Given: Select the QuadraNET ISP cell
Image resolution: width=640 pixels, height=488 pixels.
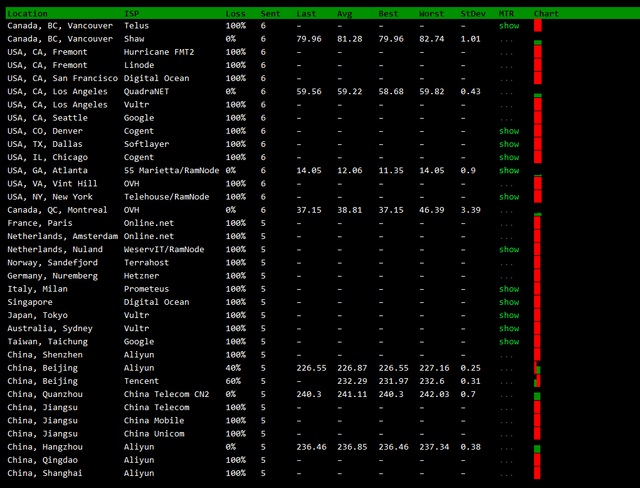Looking at the screenshot, I should coord(147,91).
